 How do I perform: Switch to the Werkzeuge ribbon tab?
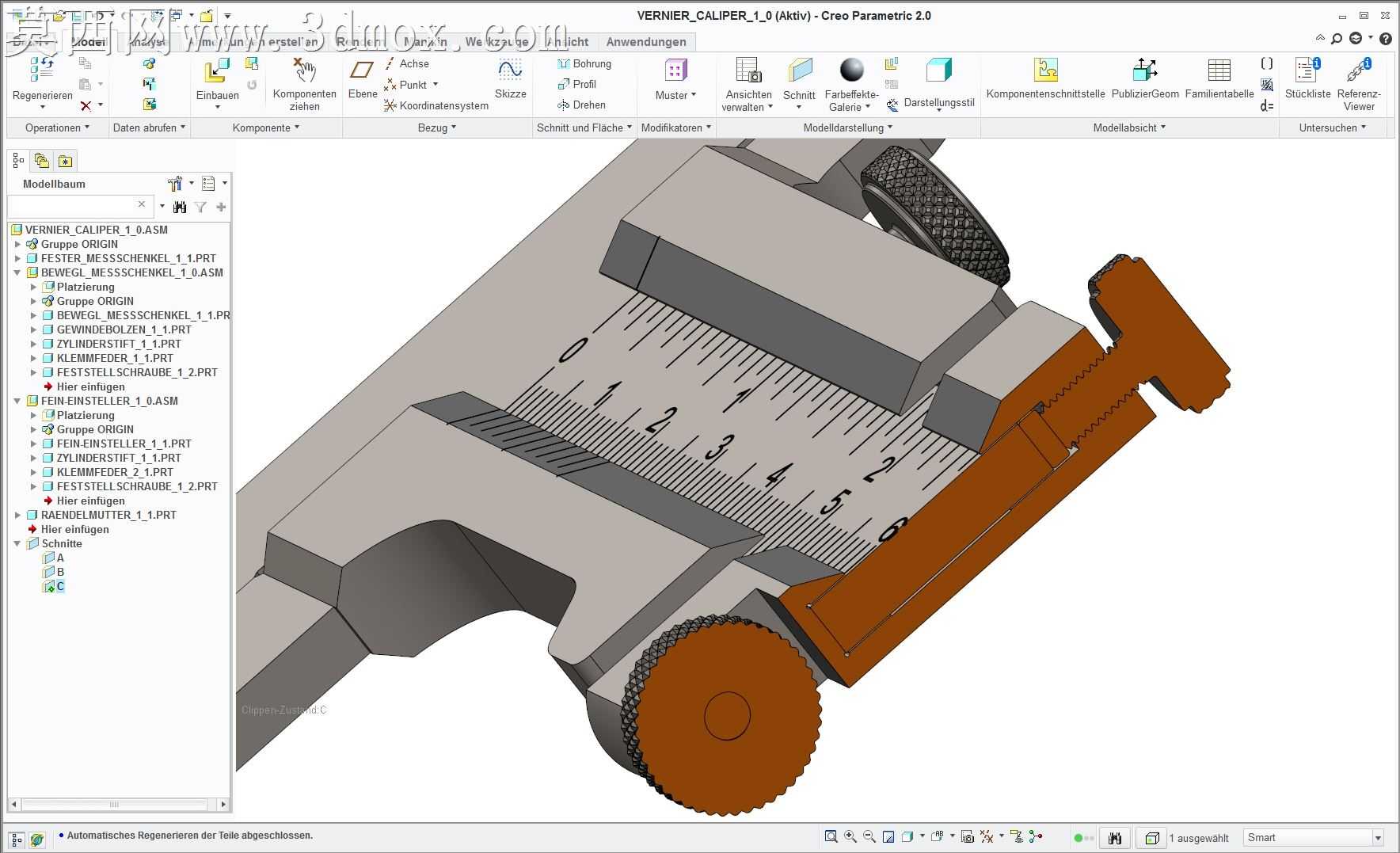(x=496, y=42)
